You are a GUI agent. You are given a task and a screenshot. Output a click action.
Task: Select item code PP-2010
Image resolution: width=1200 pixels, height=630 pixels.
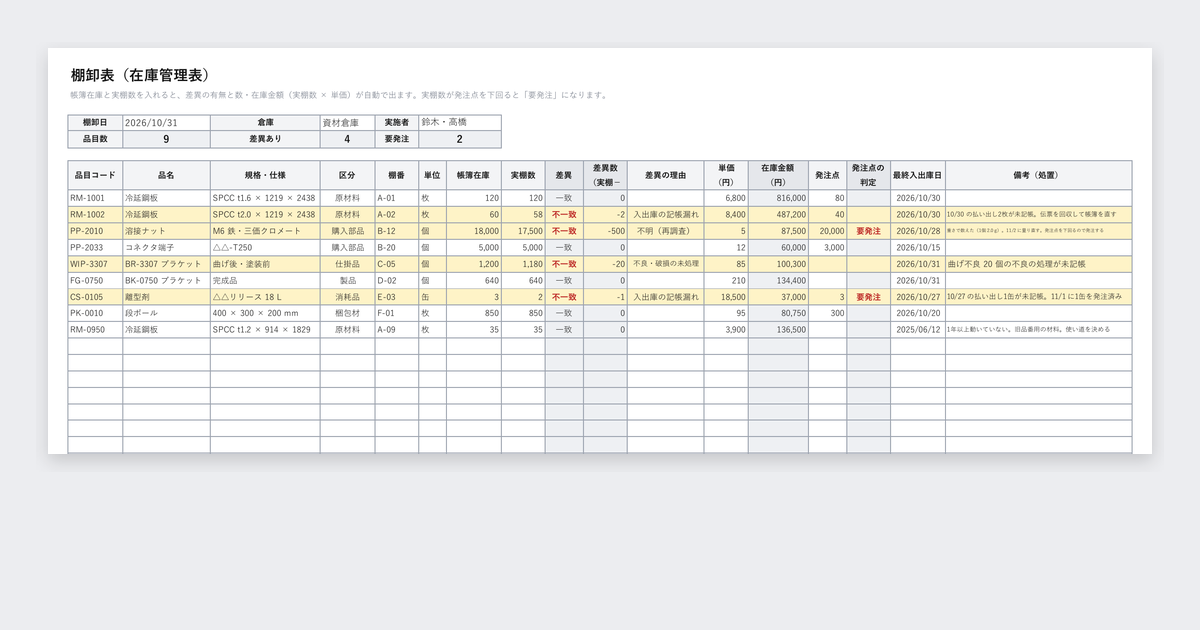(x=95, y=231)
